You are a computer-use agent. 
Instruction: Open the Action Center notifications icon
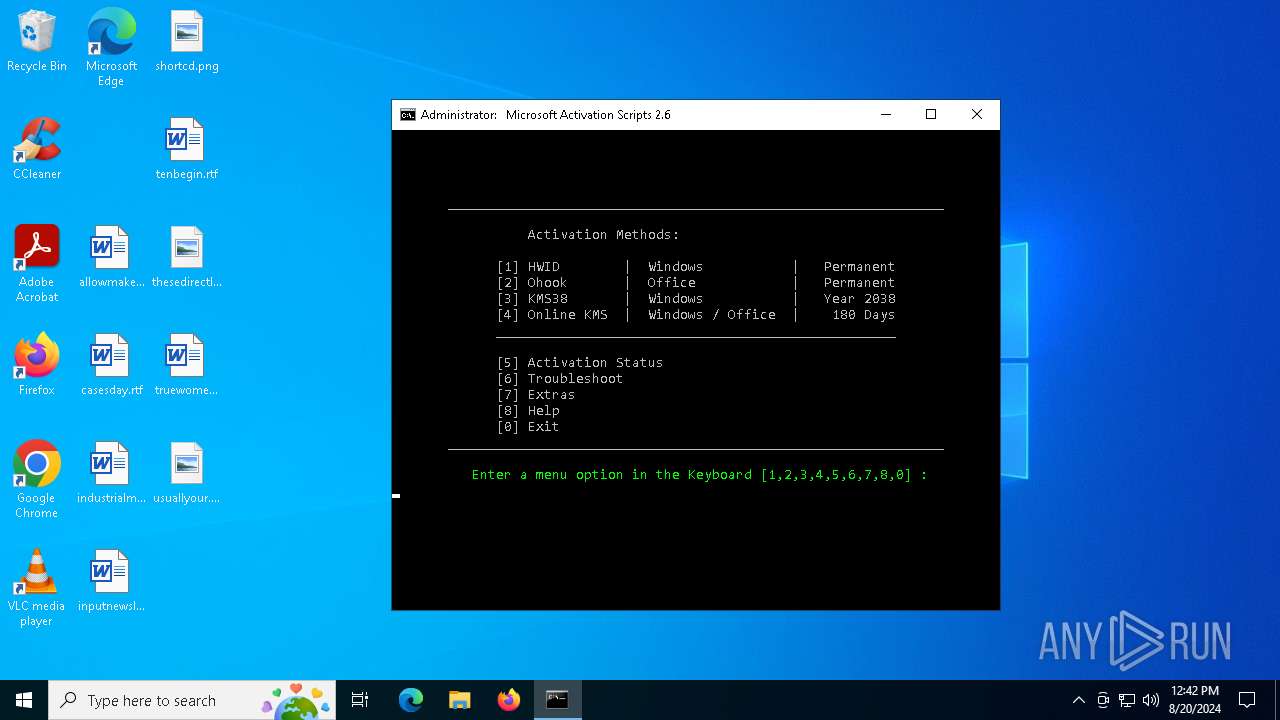[x=1247, y=700]
